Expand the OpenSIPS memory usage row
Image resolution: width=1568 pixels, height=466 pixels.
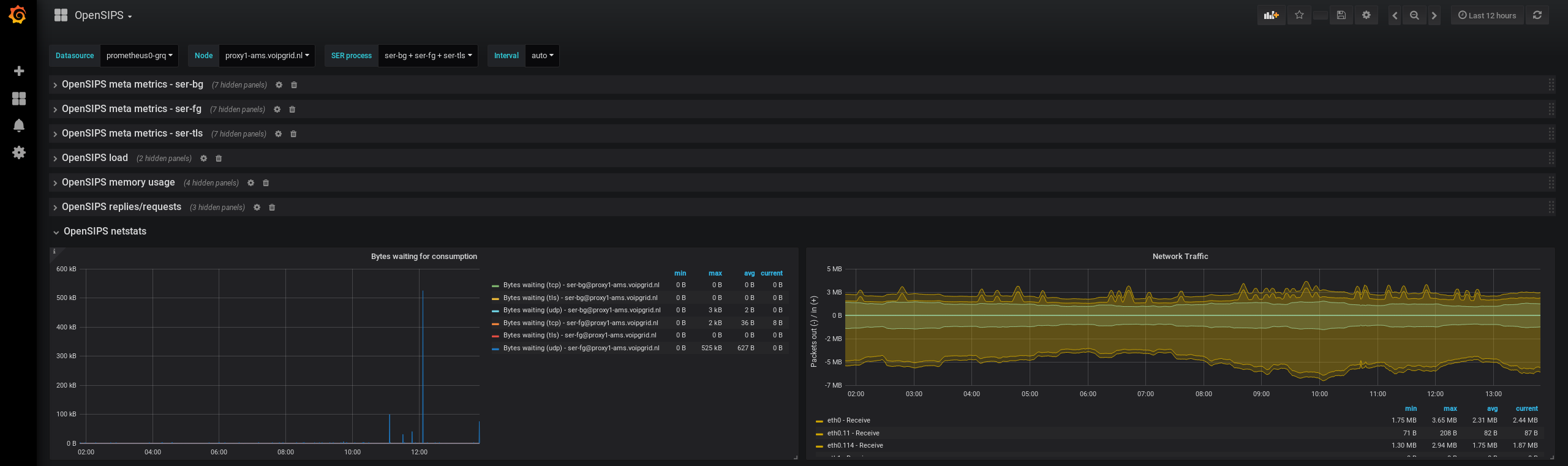pos(118,182)
